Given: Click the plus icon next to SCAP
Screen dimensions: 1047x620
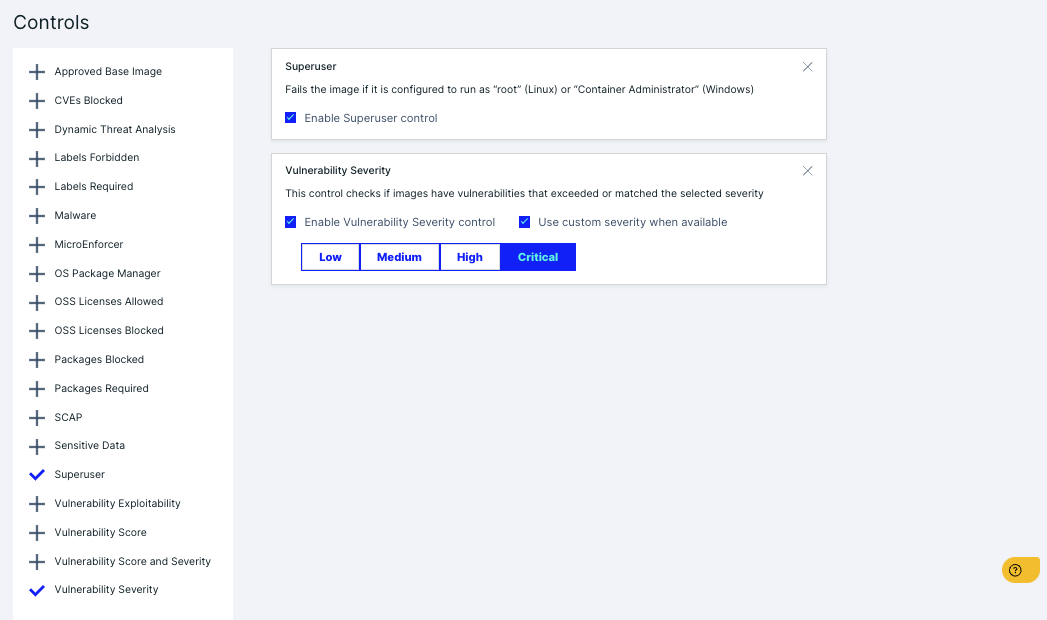Looking at the screenshot, I should pyautogui.click(x=37, y=417).
